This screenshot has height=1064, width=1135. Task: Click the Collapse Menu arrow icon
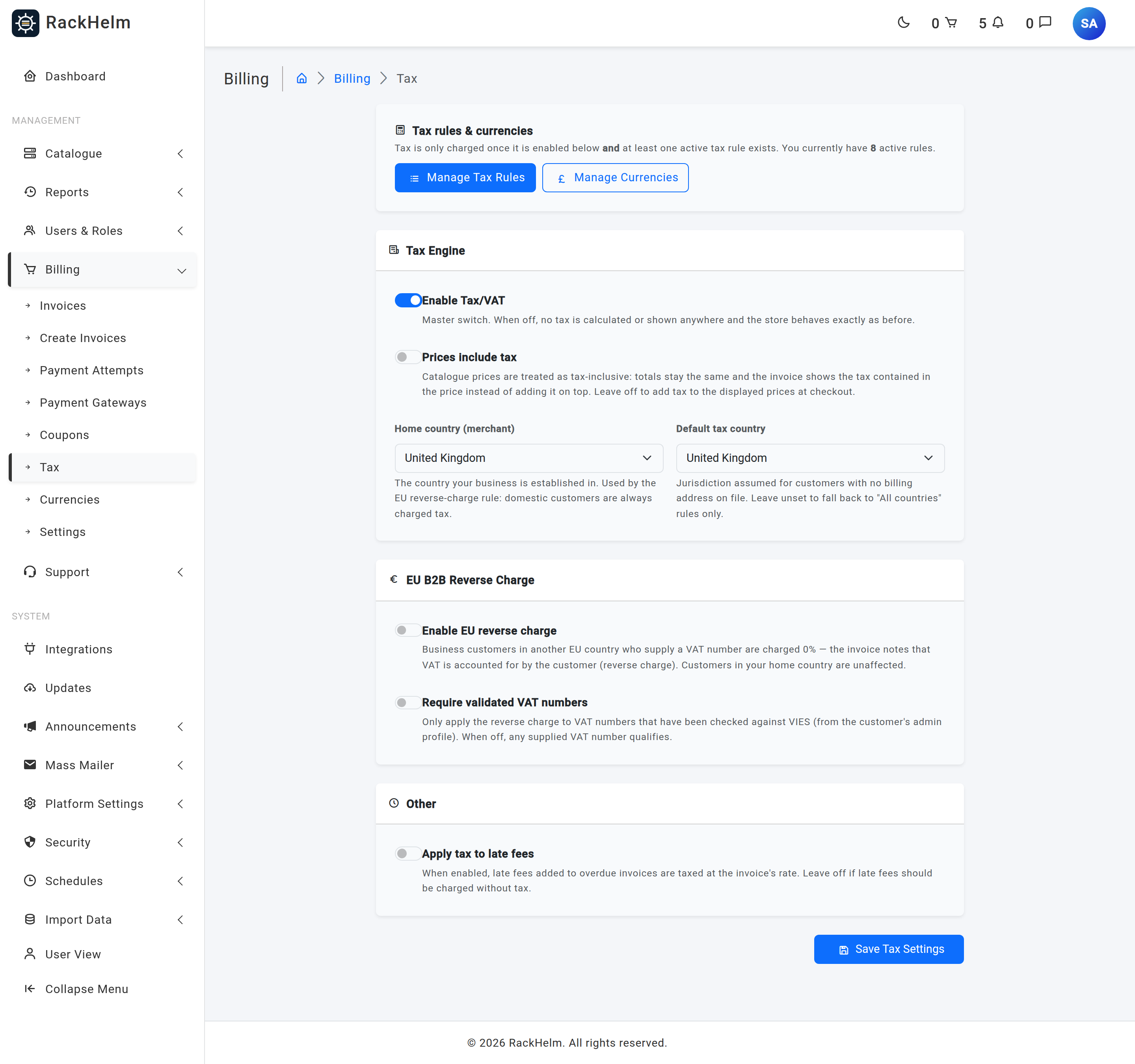point(30,989)
